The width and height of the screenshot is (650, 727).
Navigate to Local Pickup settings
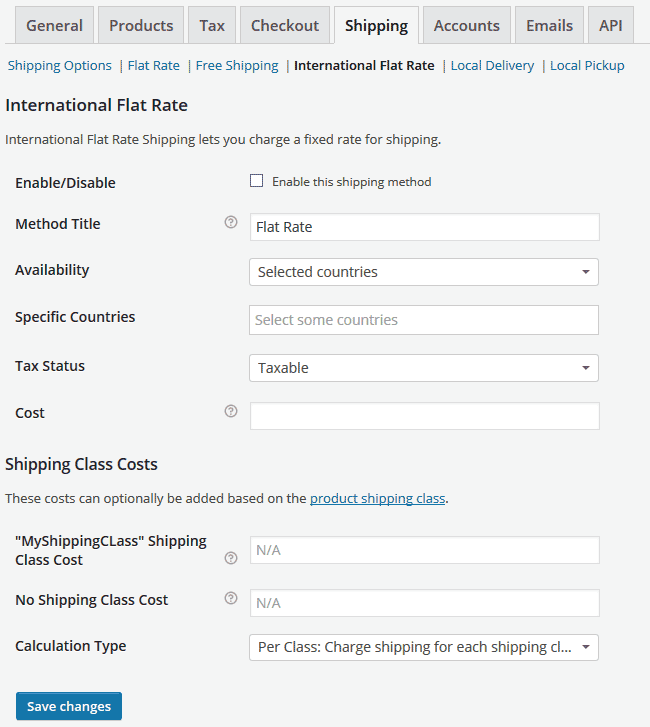587,65
